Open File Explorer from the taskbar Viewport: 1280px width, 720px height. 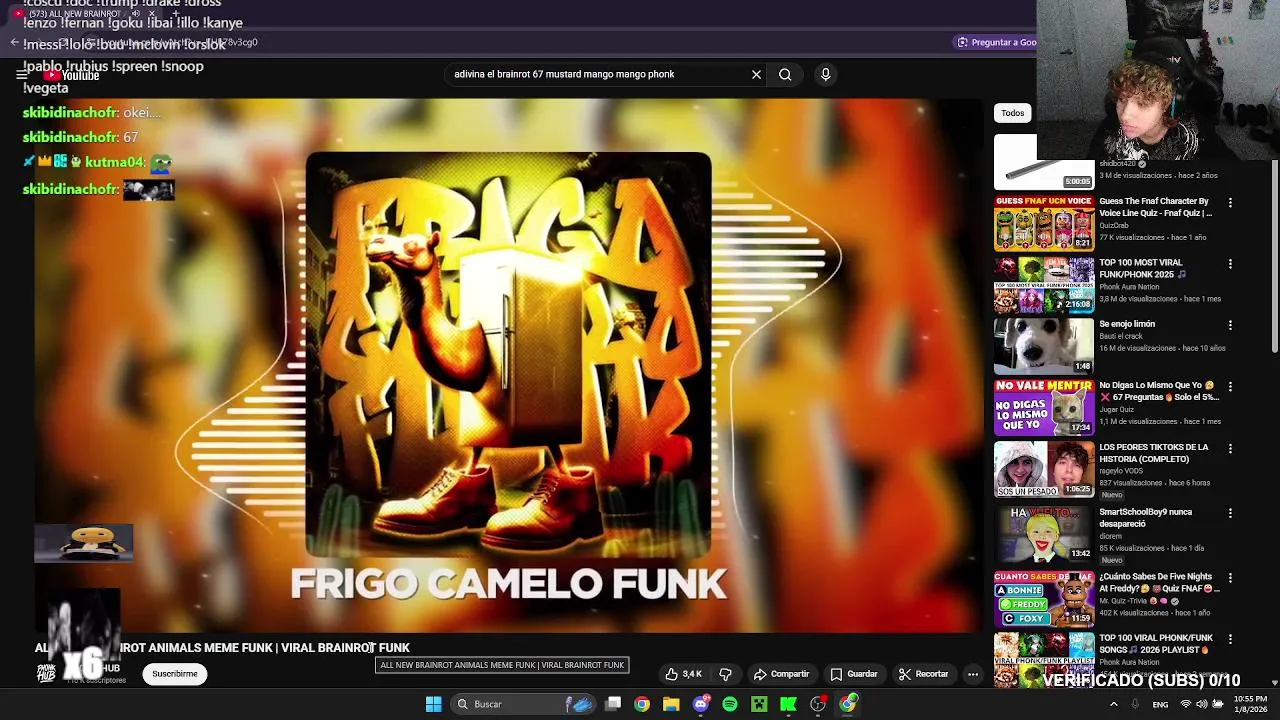coord(671,704)
